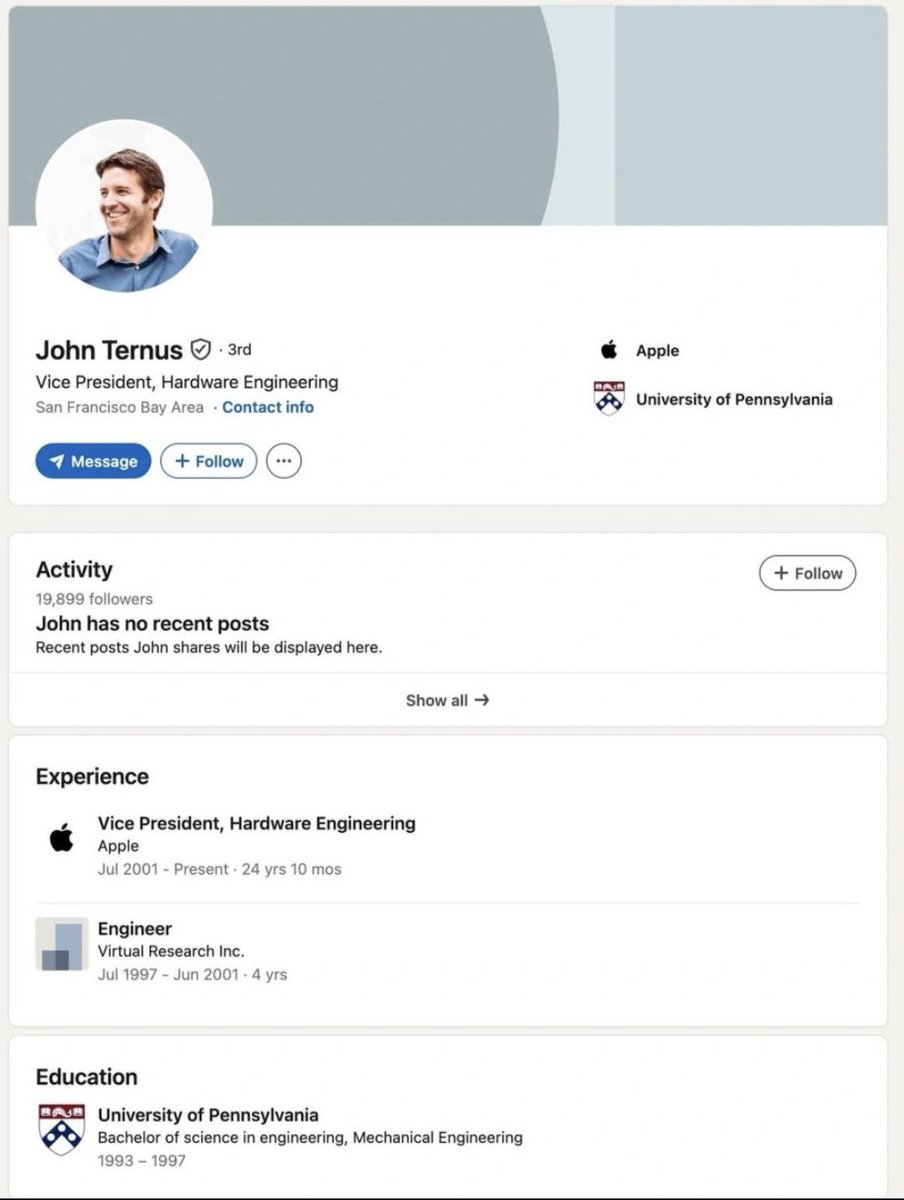Click the Apple logo in the profile header

pyautogui.click(x=608, y=350)
